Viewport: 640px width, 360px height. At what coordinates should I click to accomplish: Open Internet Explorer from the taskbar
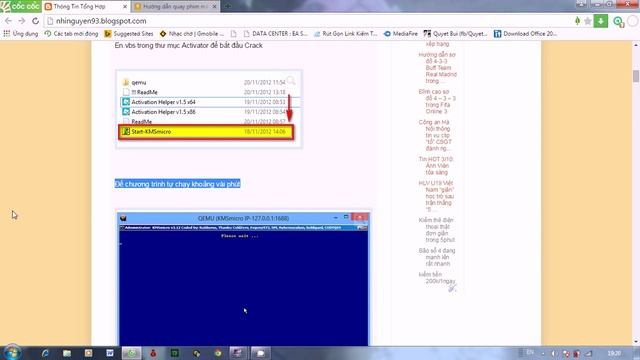click(45, 353)
